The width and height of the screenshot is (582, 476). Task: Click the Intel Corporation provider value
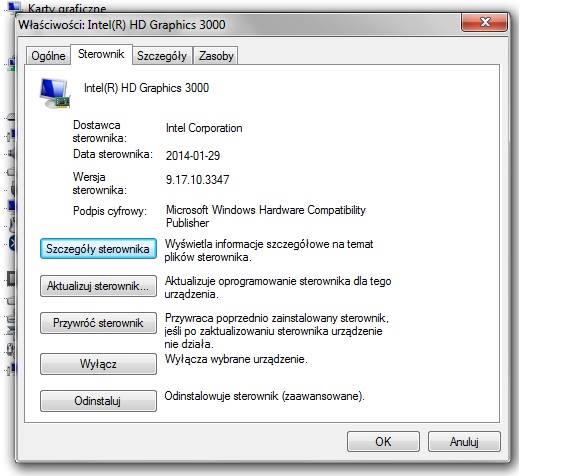[204, 128]
